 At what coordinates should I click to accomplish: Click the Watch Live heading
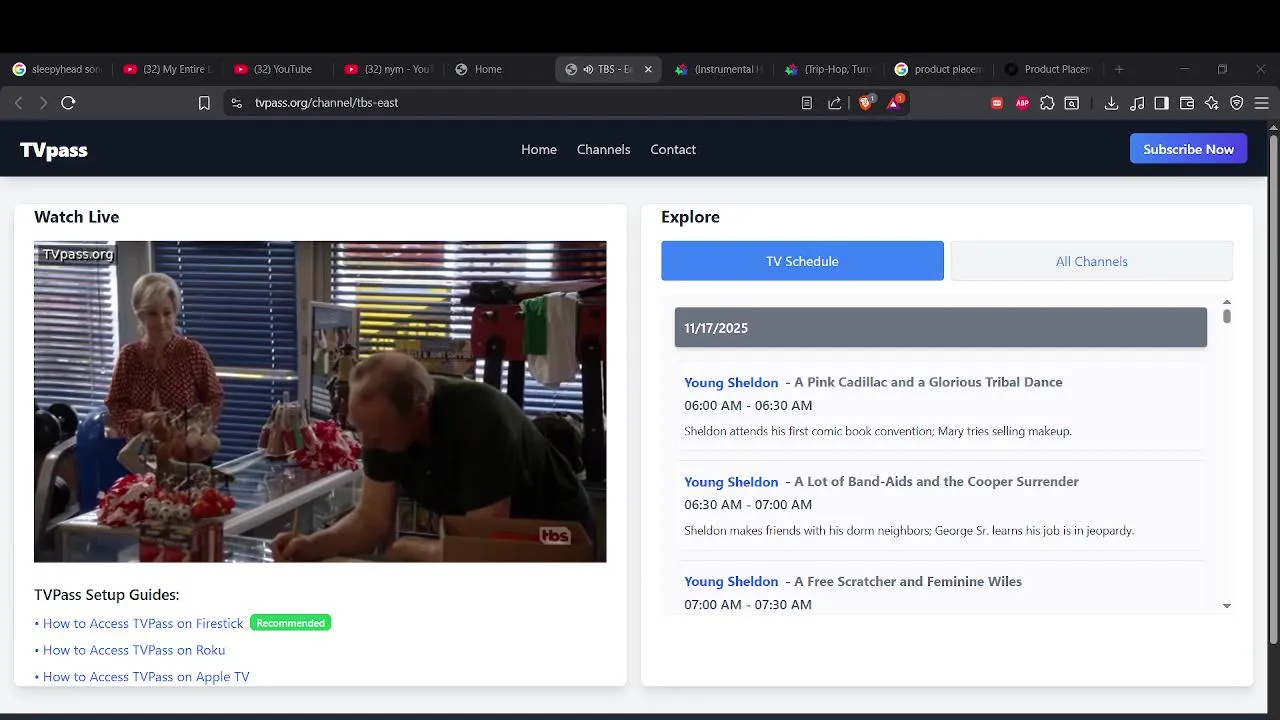76,217
